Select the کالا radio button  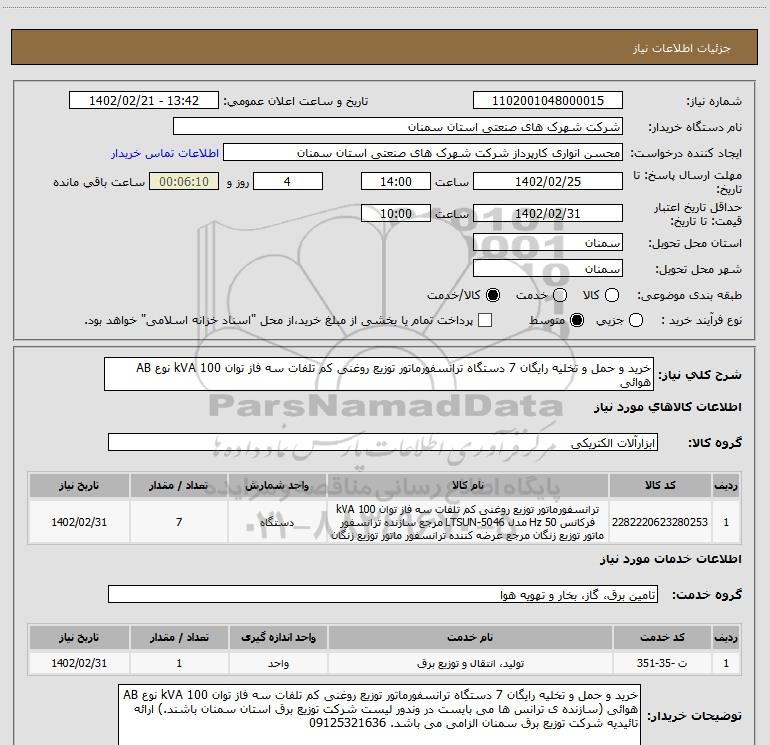[x=612, y=295]
